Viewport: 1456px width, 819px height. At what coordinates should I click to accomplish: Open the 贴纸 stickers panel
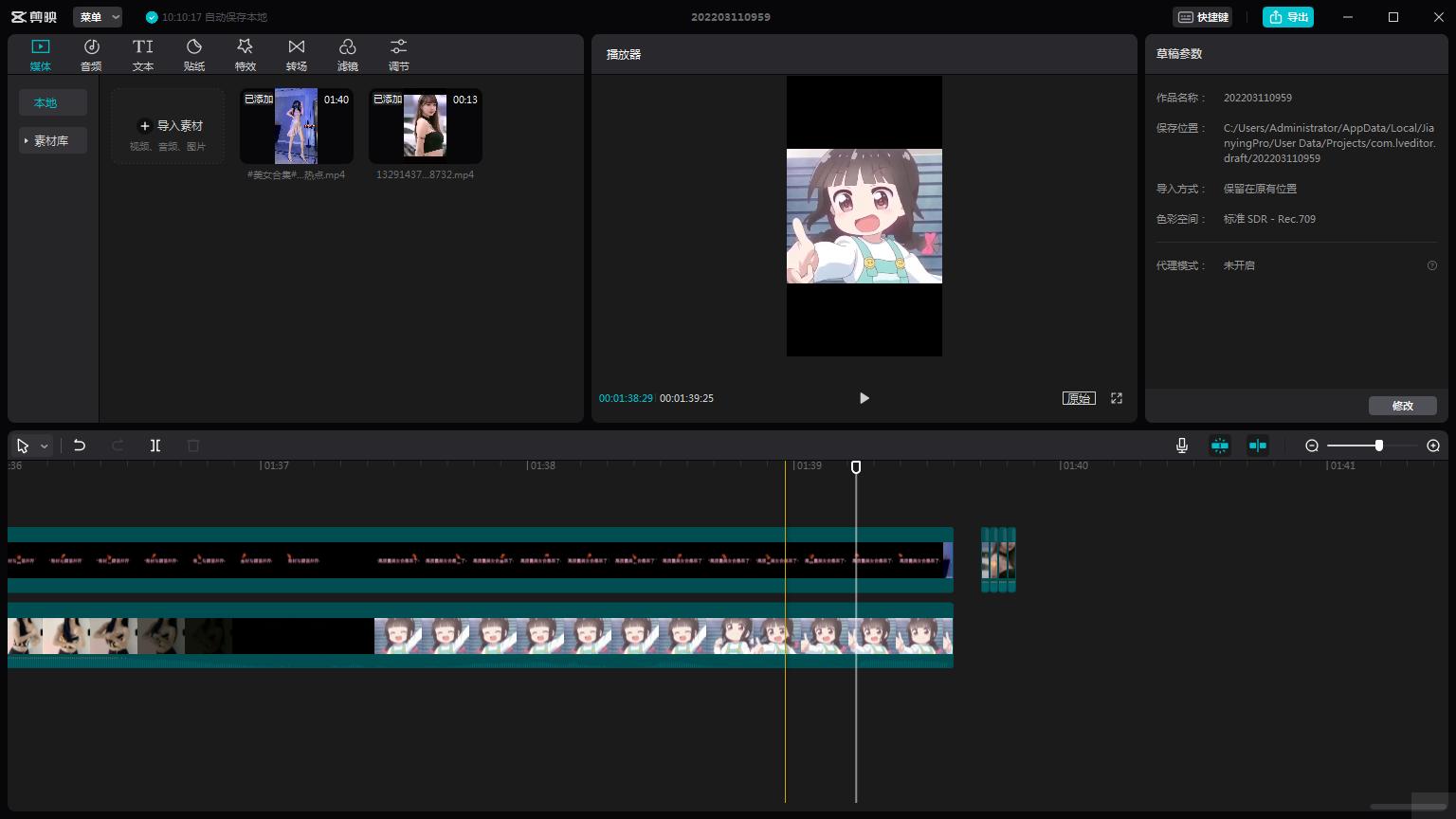tap(194, 54)
